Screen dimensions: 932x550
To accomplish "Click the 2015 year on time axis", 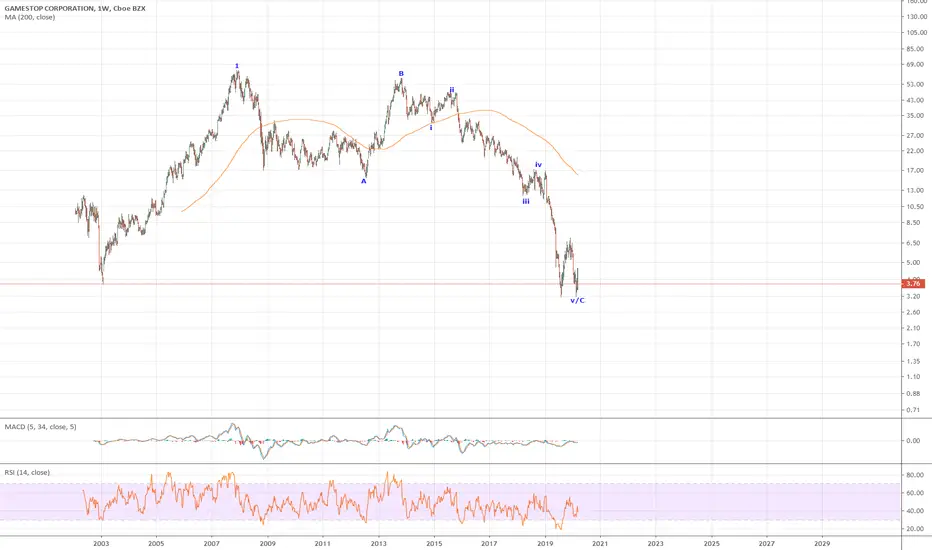I will (434, 543).
